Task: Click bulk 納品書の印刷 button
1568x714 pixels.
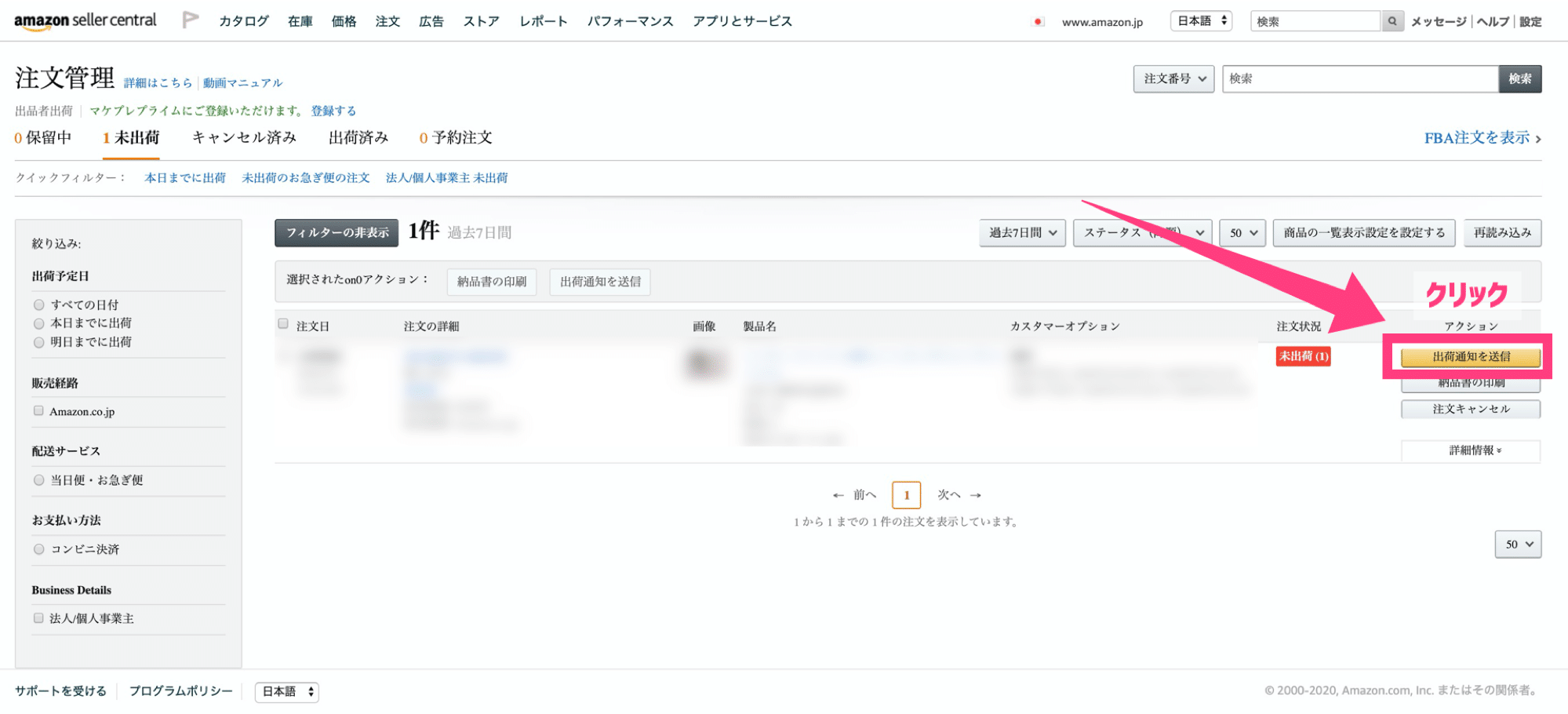Action: pyautogui.click(x=492, y=282)
